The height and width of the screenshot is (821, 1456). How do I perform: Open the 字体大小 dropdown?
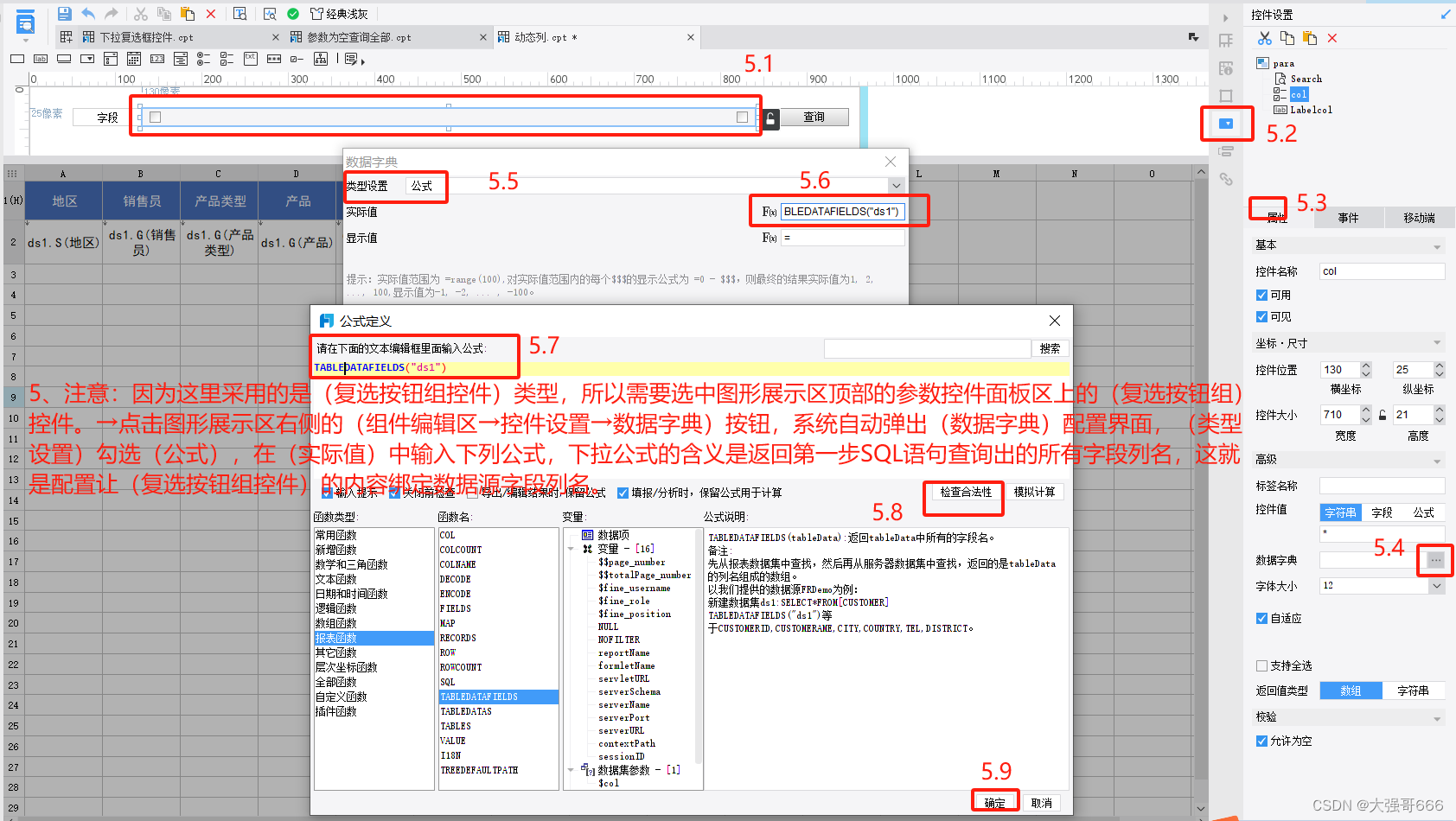1436,586
